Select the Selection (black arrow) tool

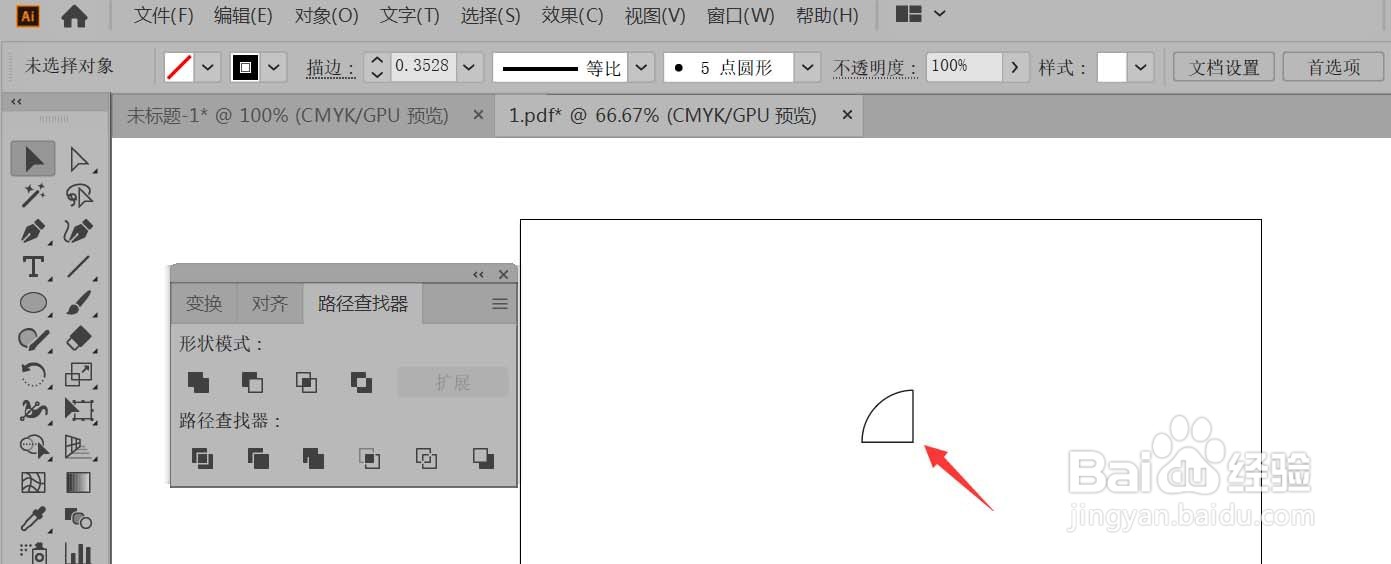(x=33, y=160)
